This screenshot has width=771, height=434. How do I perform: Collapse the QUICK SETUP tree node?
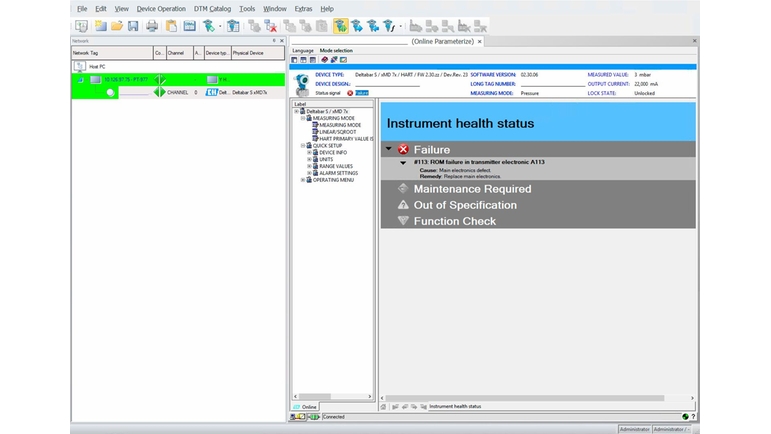[x=303, y=146]
